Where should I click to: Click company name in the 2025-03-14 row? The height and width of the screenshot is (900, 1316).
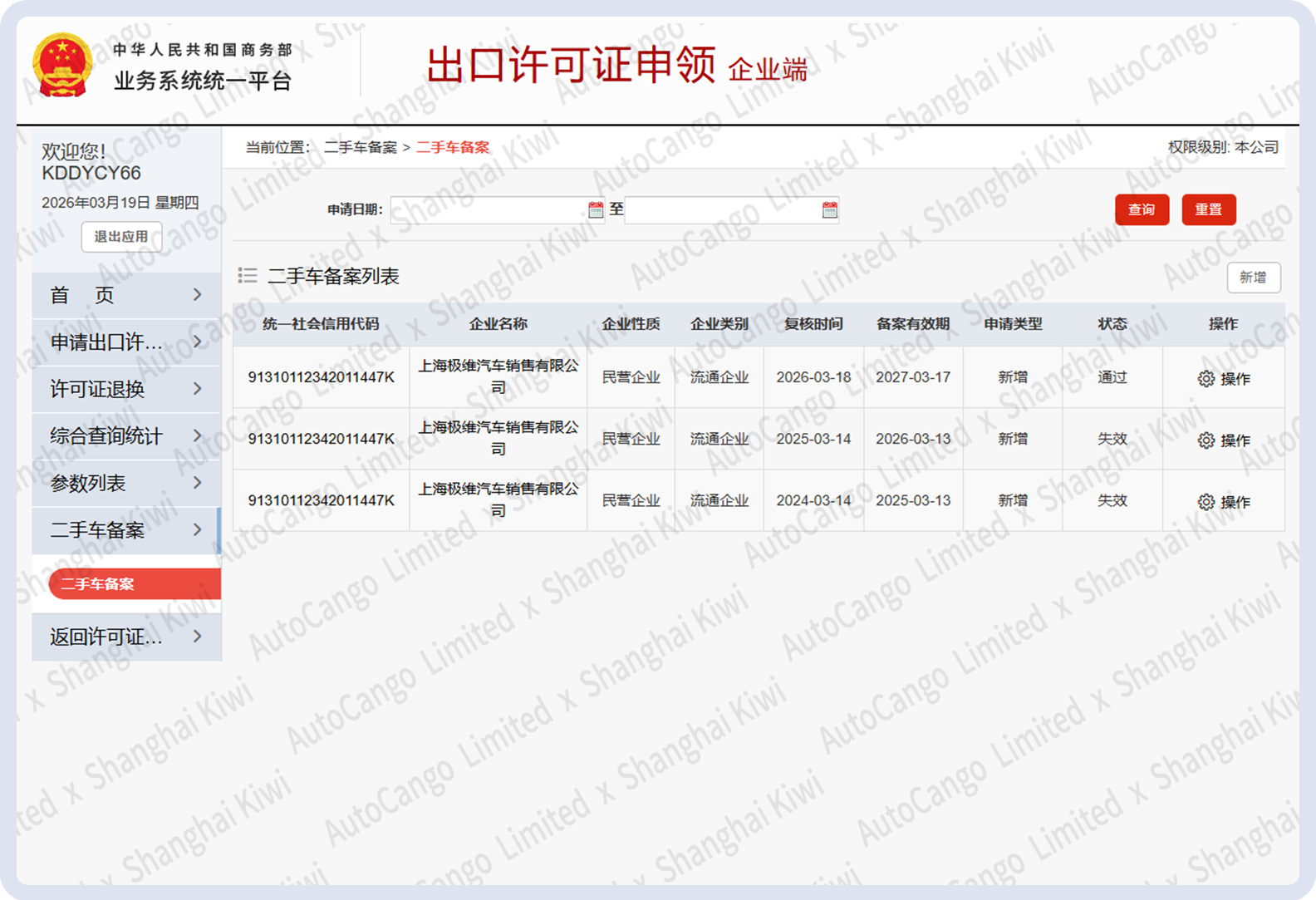(x=498, y=438)
